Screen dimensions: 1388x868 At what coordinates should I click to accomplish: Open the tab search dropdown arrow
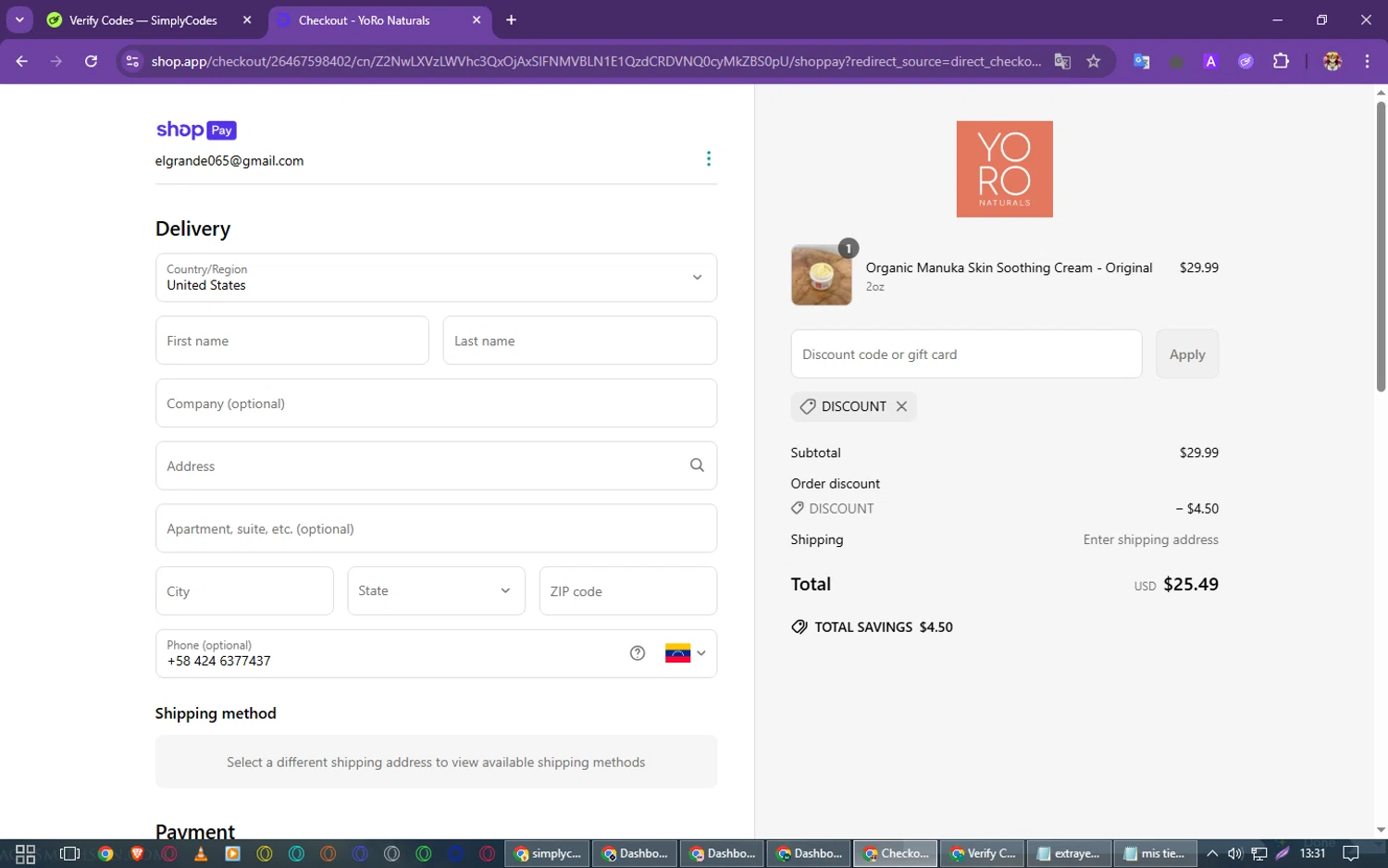pos(19,19)
